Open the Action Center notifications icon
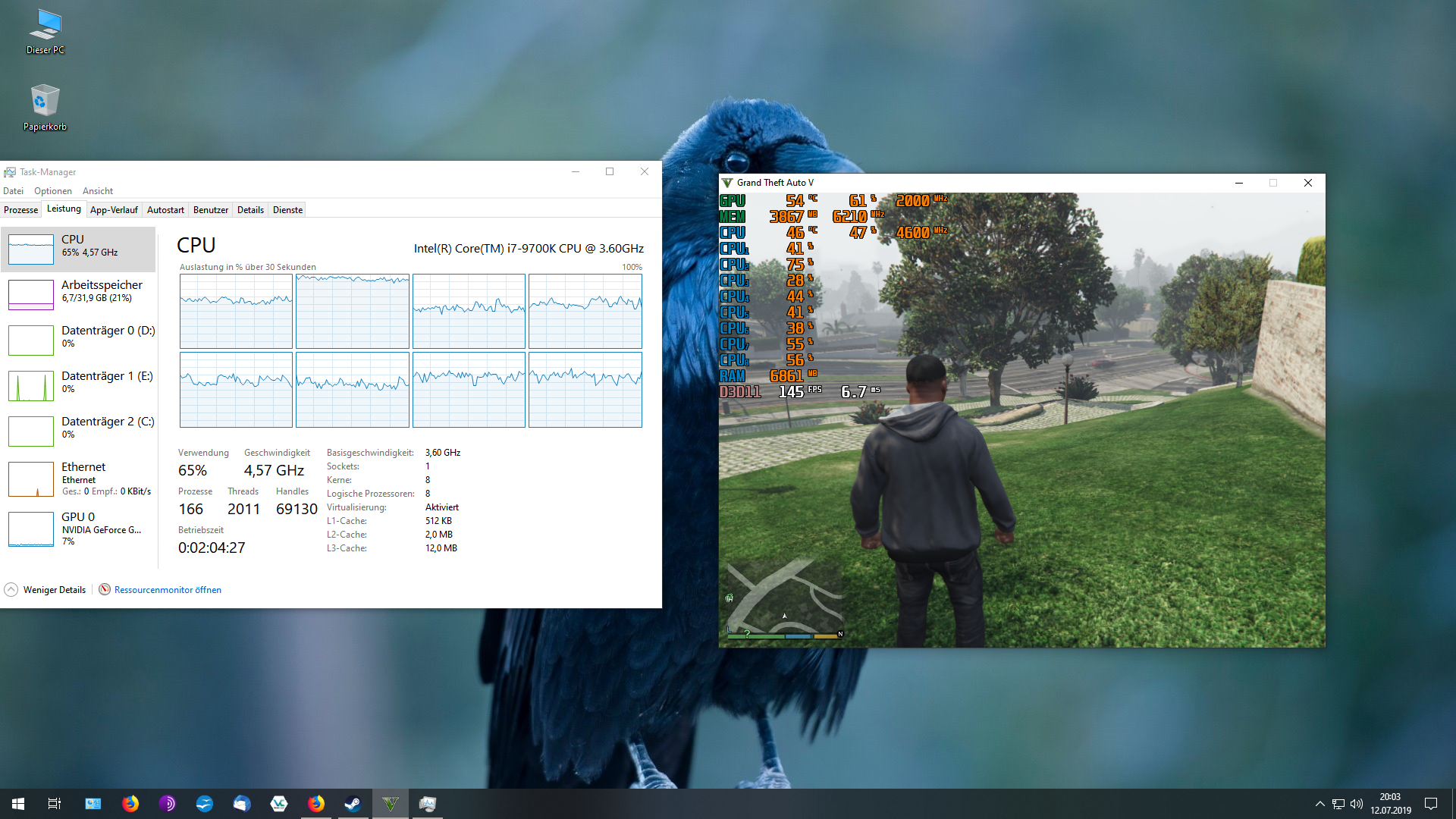1456x819 pixels. click(1431, 804)
